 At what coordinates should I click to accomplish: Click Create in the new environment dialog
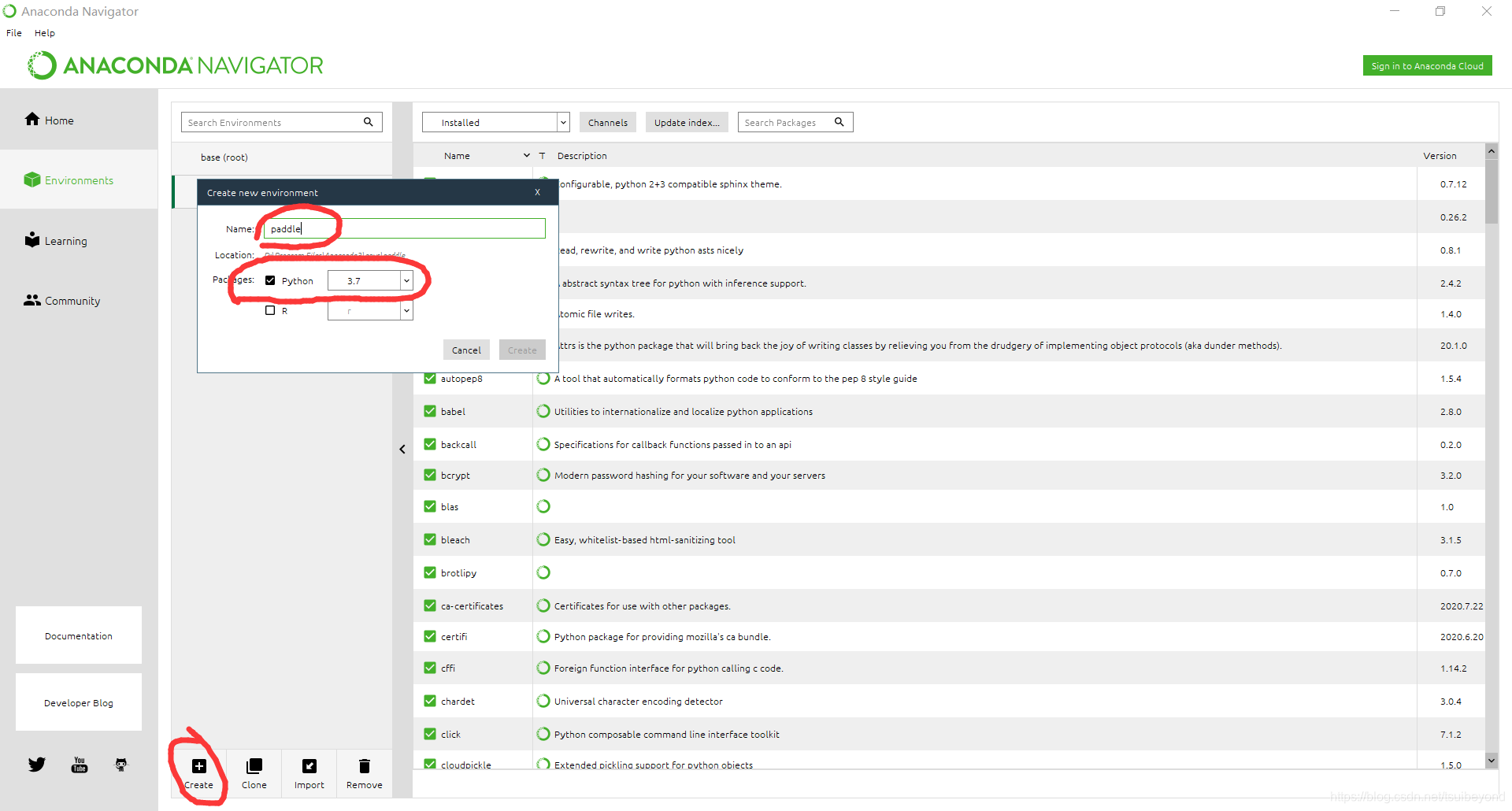[522, 350]
